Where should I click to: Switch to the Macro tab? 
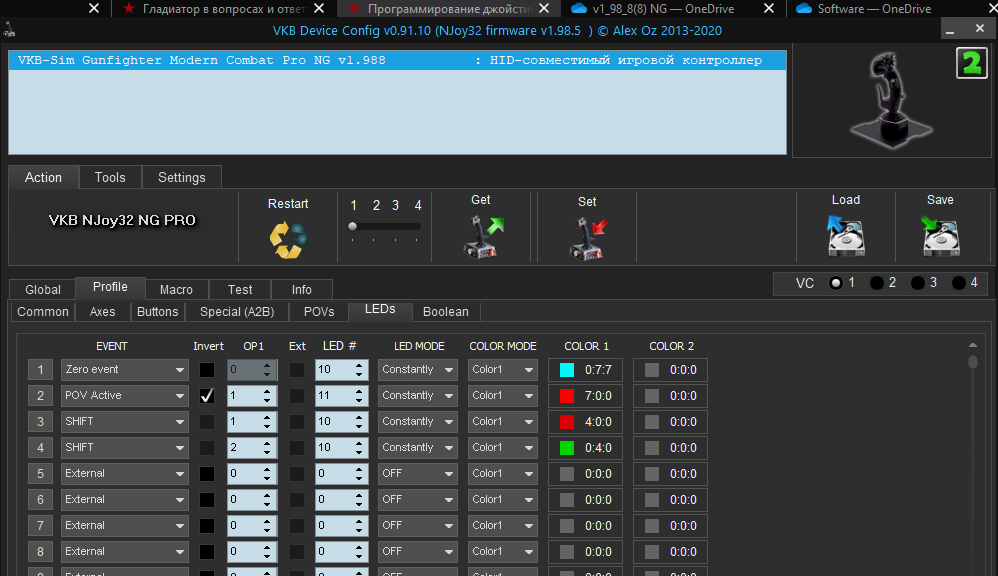[176, 290]
